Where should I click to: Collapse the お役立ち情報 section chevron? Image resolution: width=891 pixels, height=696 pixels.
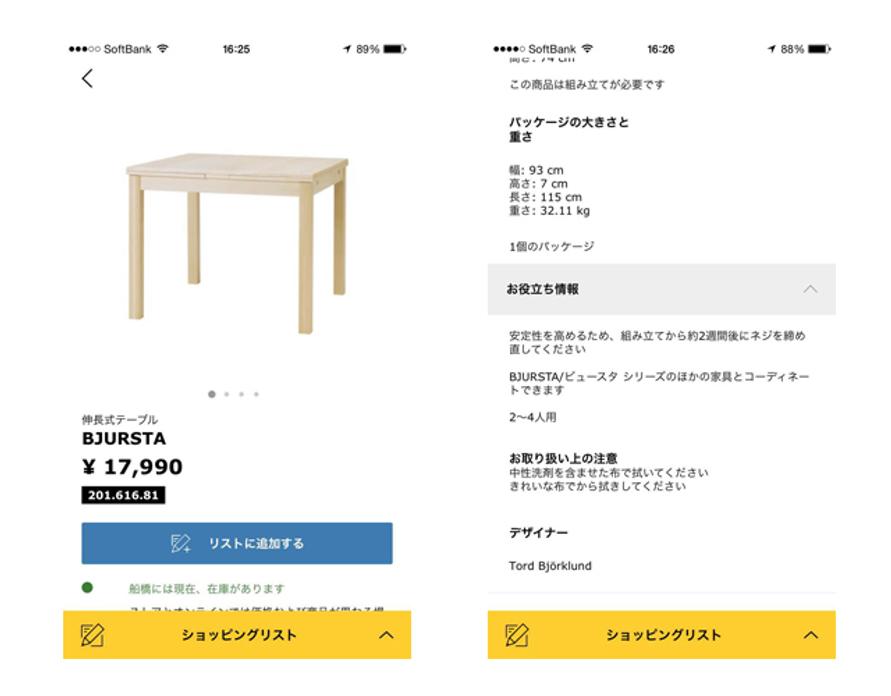click(x=810, y=290)
